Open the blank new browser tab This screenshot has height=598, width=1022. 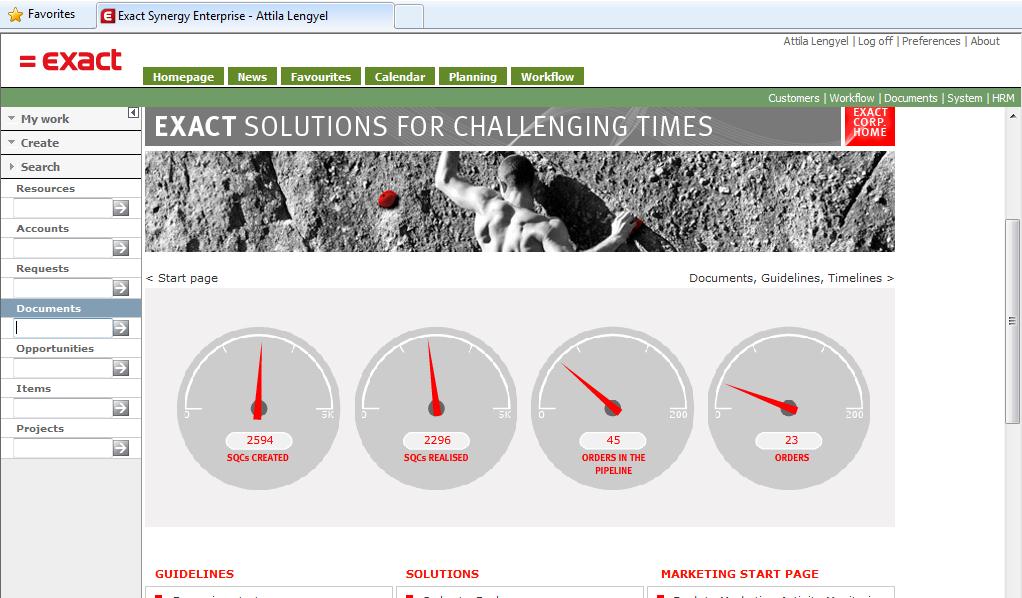[x=409, y=16]
